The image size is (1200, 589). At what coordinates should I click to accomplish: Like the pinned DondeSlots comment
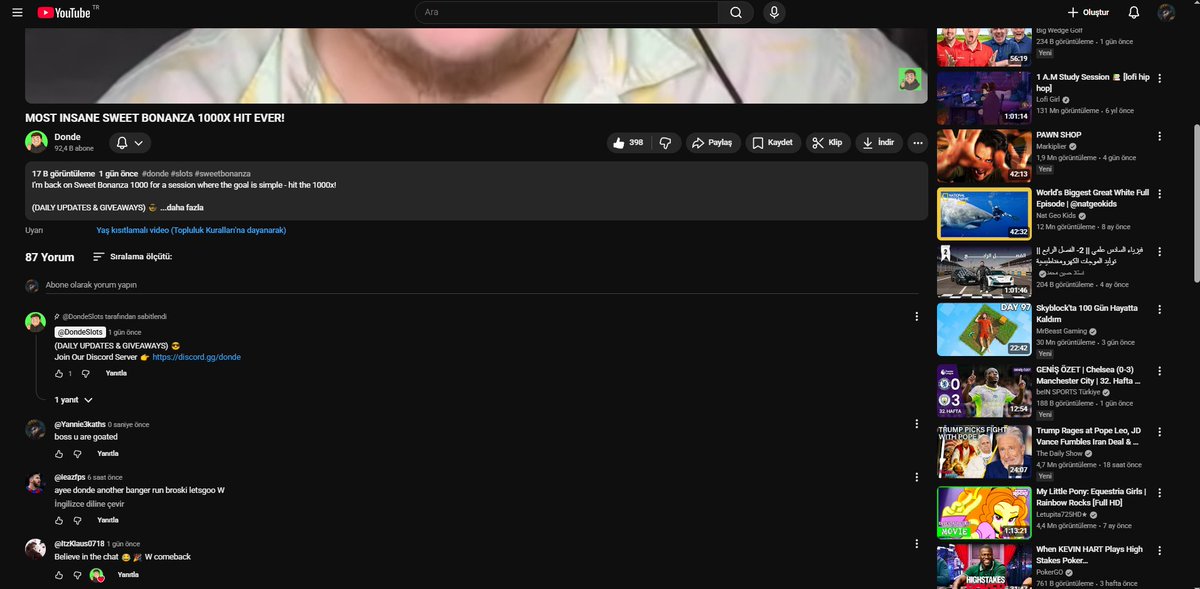pos(59,373)
